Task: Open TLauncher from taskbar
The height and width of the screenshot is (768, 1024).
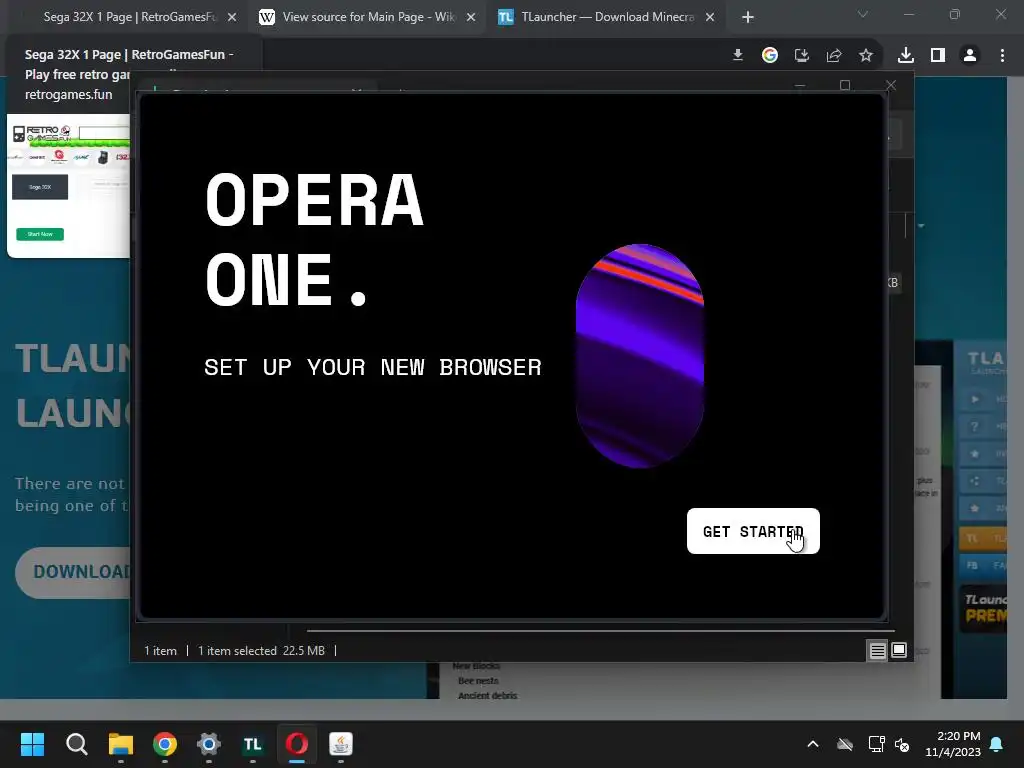Action: [x=253, y=744]
